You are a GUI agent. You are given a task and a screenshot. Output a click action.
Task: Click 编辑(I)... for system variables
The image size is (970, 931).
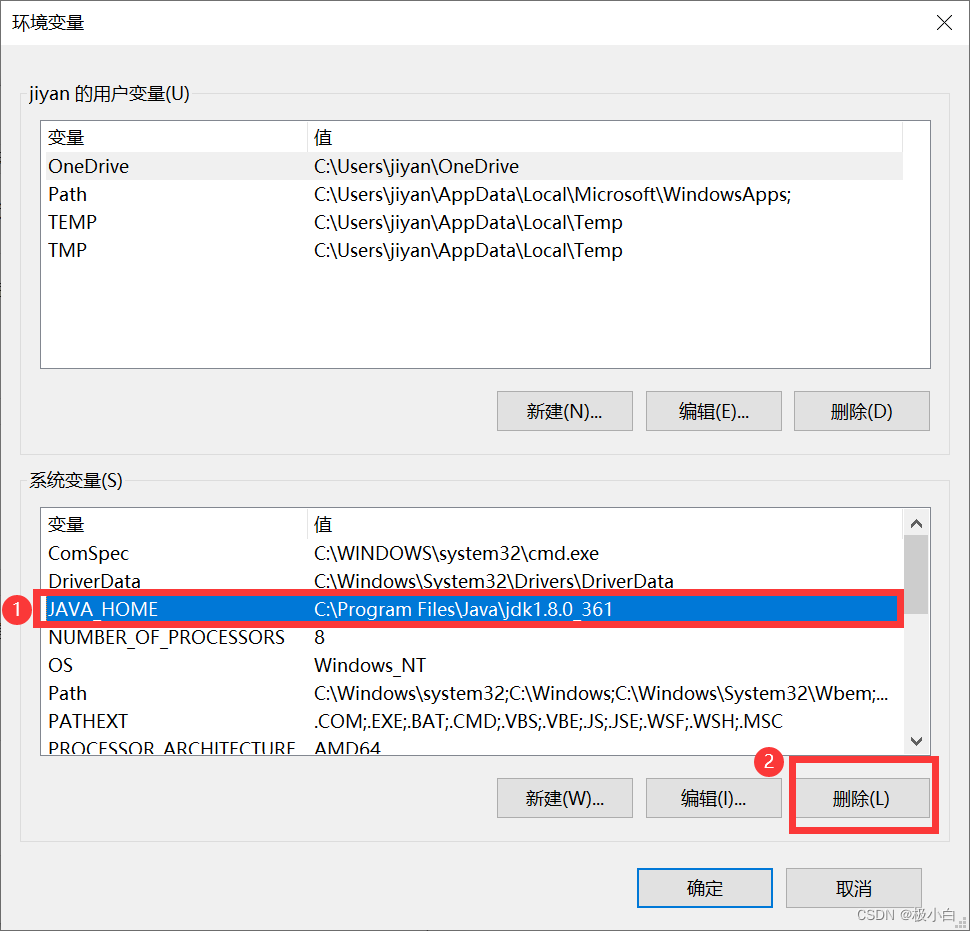coord(714,798)
